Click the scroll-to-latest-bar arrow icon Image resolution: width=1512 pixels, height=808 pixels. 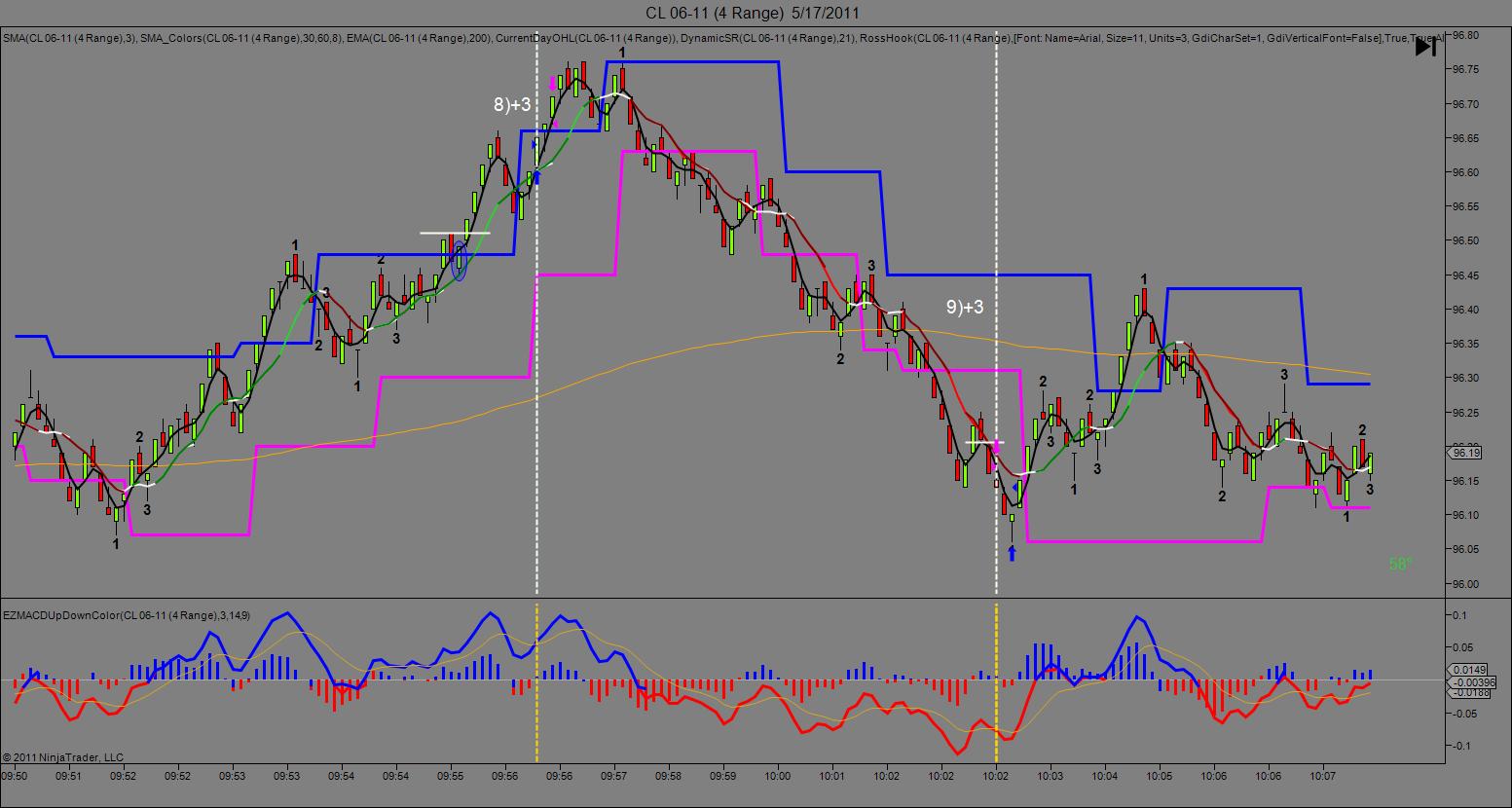pyautogui.click(x=1424, y=46)
